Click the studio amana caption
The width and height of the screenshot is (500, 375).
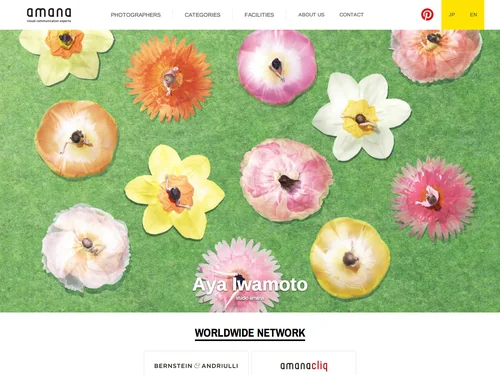(x=250, y=298)
